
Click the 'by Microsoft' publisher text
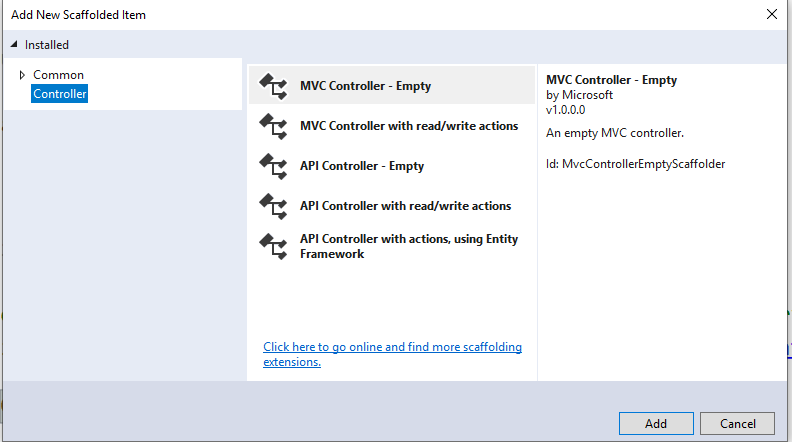[x=579, y=95]
